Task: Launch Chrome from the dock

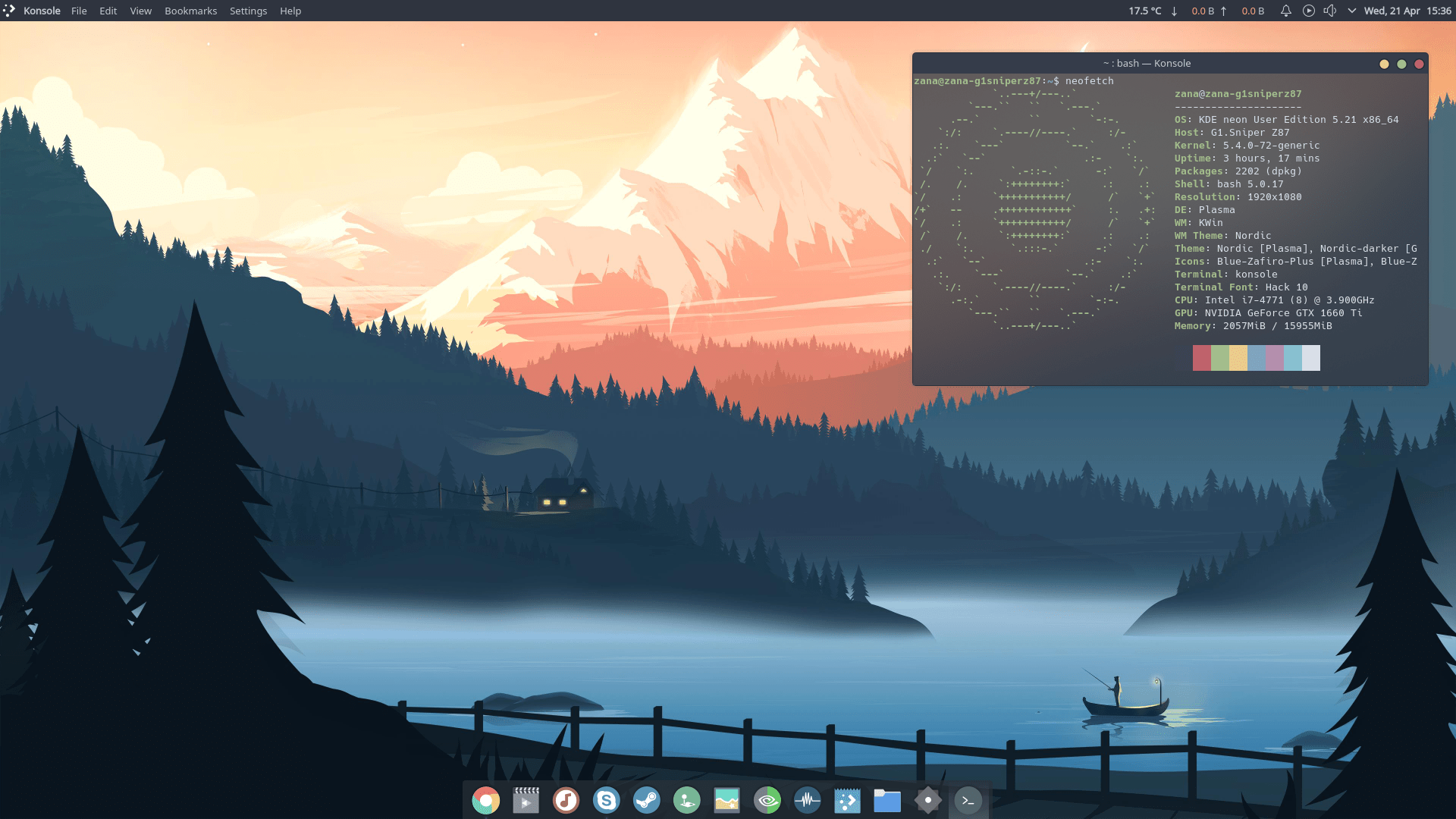Action: point(486,800)
